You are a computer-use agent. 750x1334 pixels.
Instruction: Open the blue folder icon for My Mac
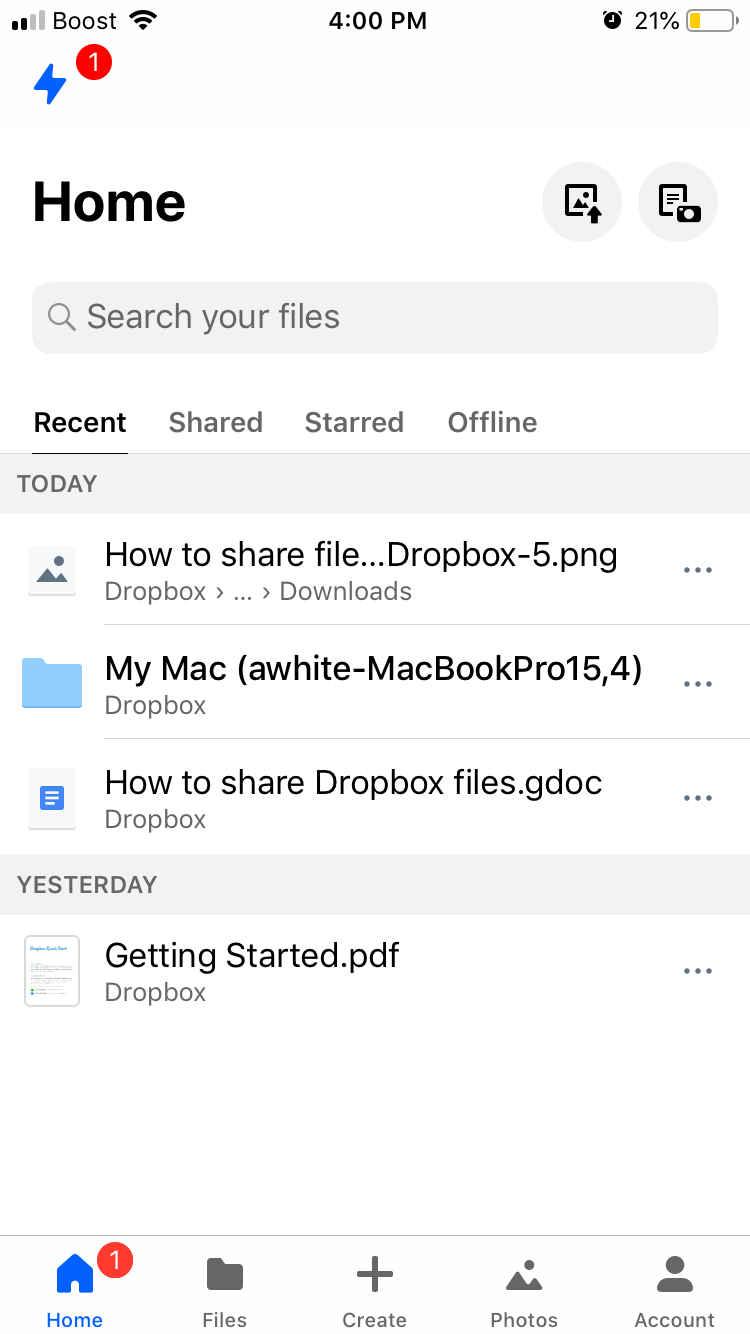click(x=51, y=684)
